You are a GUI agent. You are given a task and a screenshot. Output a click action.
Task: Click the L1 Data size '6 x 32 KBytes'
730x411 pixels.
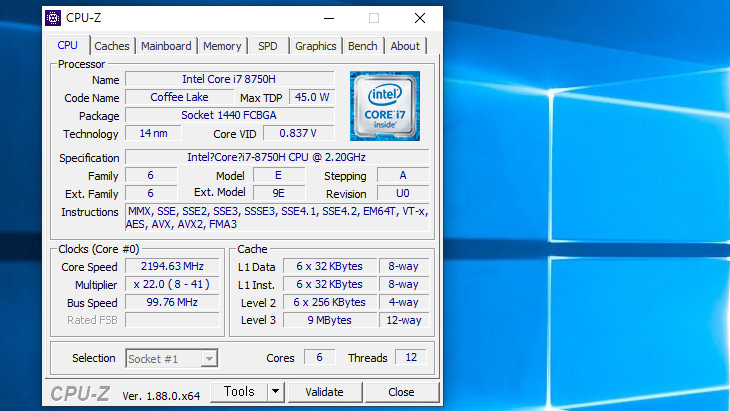(330, 266)
